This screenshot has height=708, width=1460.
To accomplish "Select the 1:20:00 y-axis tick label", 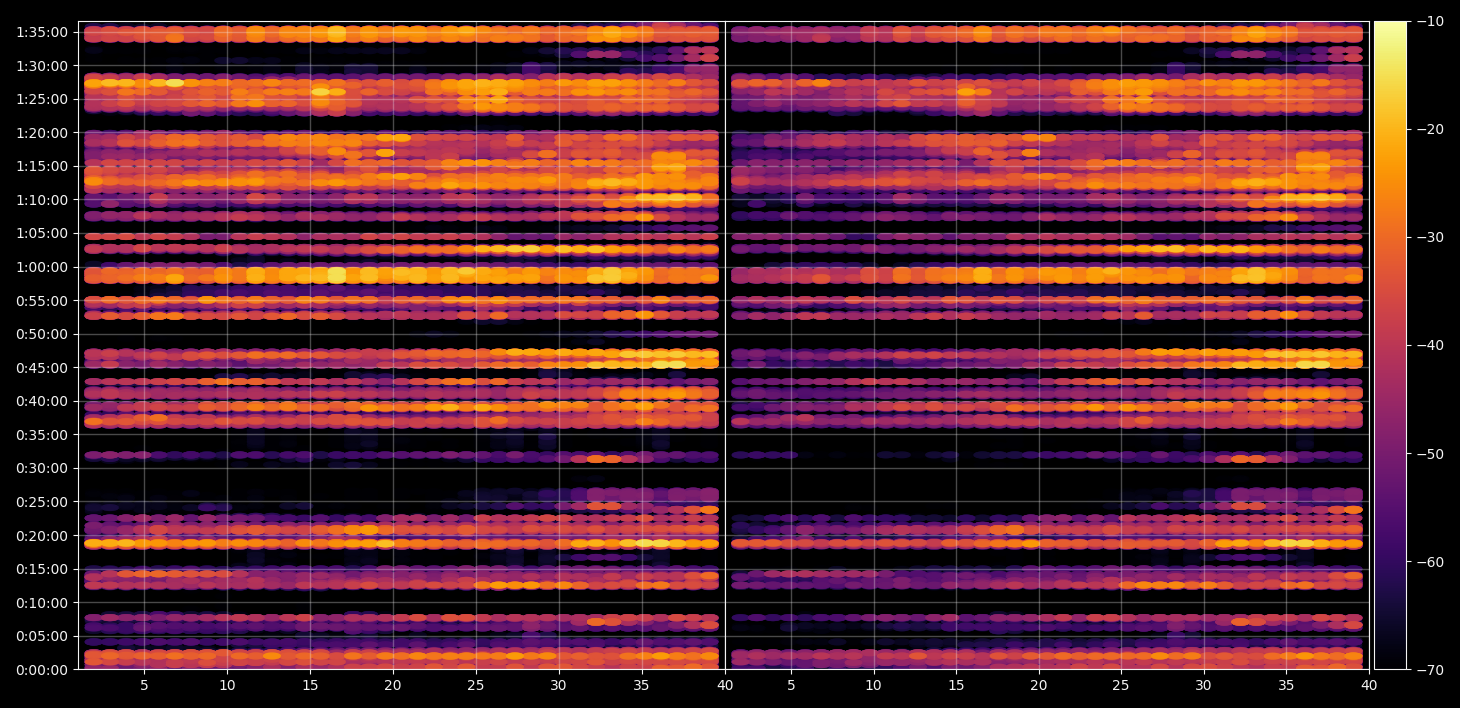I will [42, 133].
